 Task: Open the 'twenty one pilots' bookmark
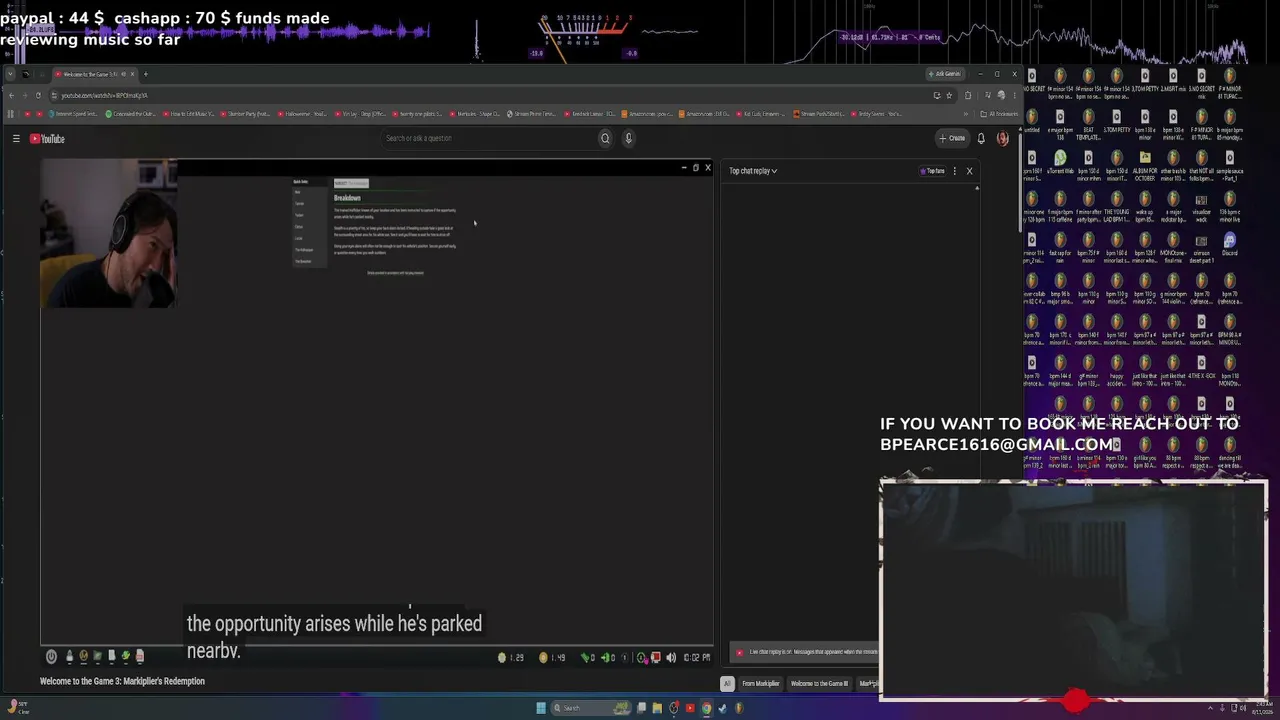coord(420,114)
